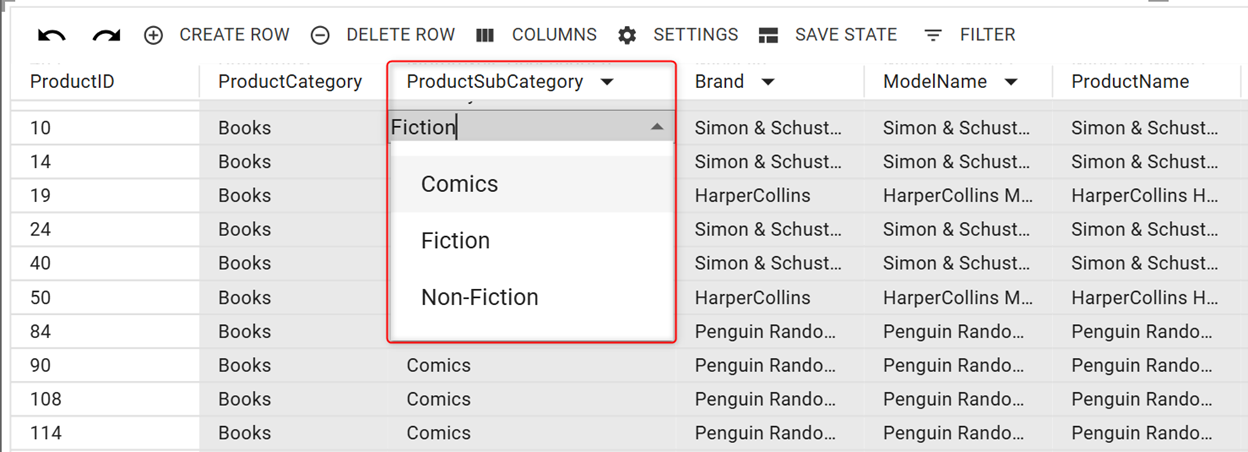Click the Filter lines icon
The image size is (1248, 452).
coord(933,36)
